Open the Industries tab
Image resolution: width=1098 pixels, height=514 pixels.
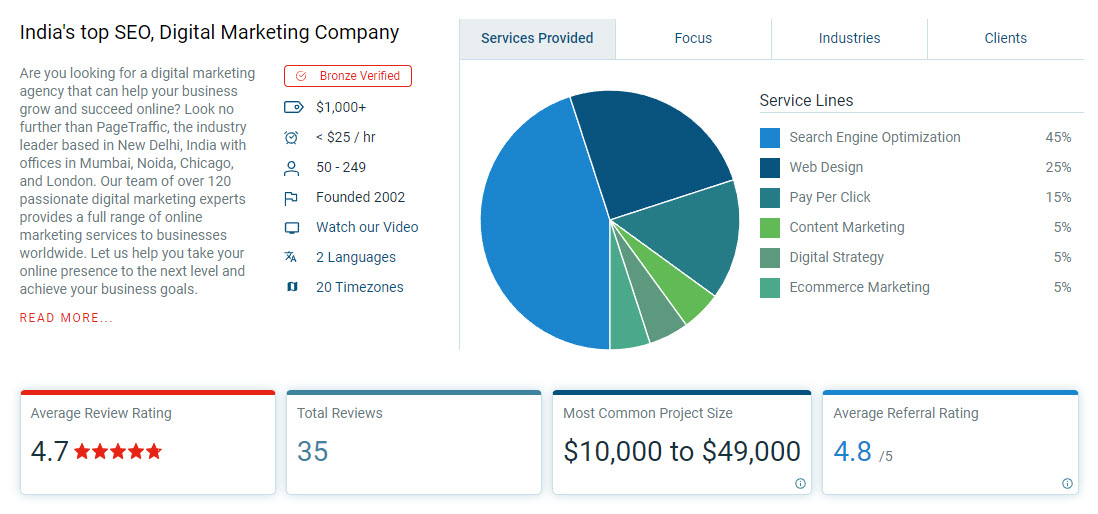(849, 38)
